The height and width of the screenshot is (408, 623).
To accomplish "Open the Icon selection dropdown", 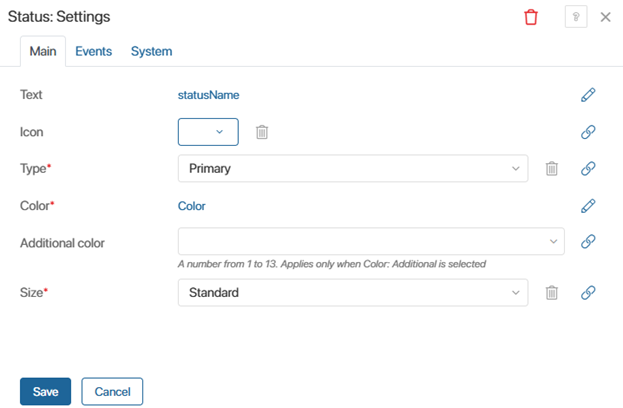I will [208, 132].
